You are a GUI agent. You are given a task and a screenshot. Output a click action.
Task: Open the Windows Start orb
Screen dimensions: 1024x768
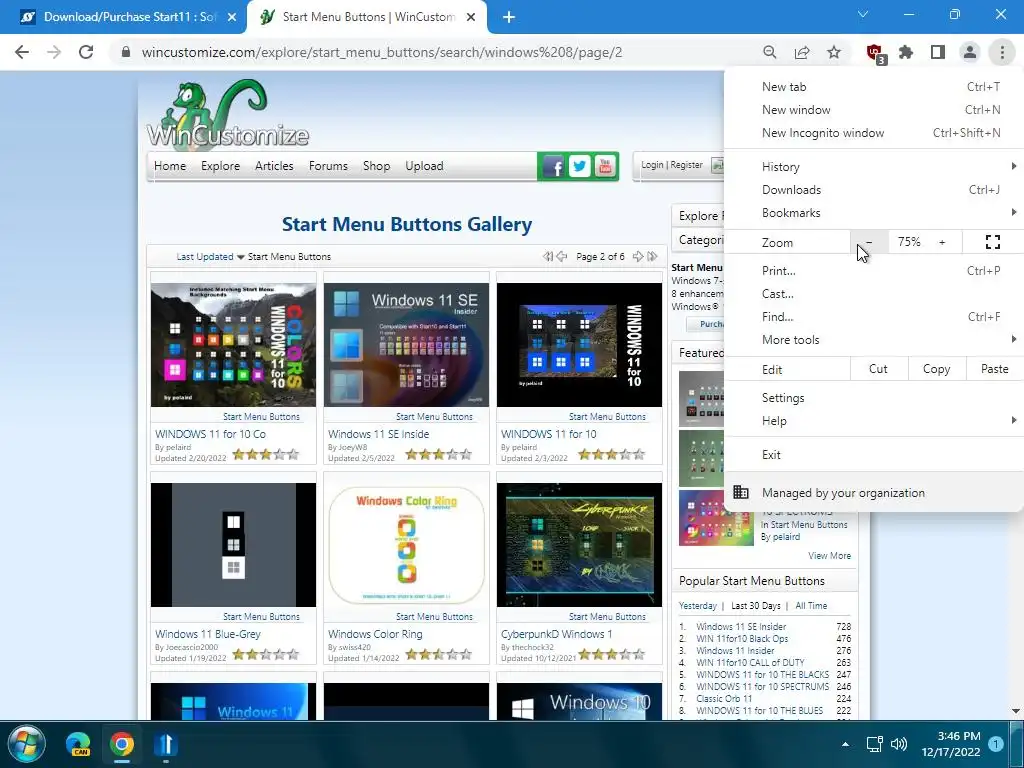point(27,744)
